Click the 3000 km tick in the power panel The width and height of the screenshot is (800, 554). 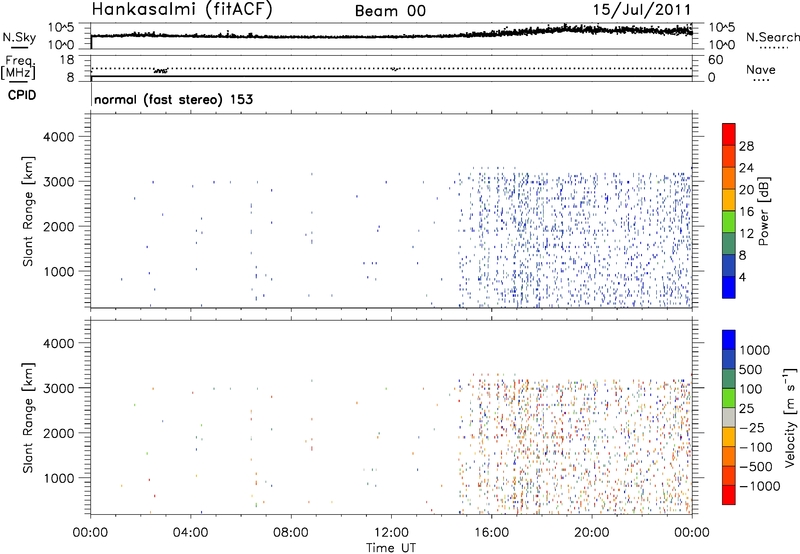click(58, 182)
